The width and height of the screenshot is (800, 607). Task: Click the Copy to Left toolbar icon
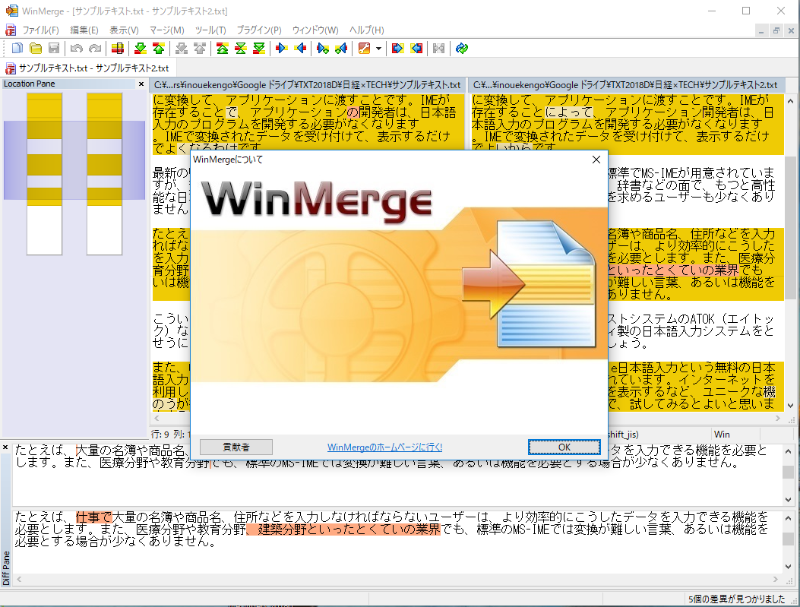299,48
